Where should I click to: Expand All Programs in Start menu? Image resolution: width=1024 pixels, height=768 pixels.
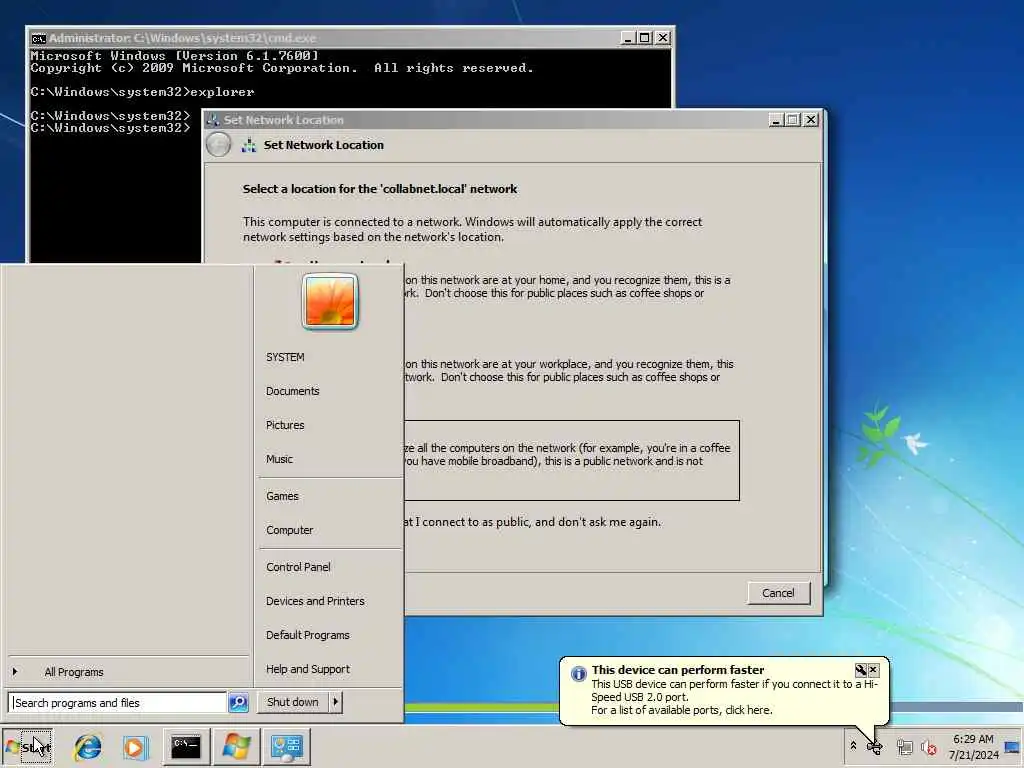click(74, 672)
